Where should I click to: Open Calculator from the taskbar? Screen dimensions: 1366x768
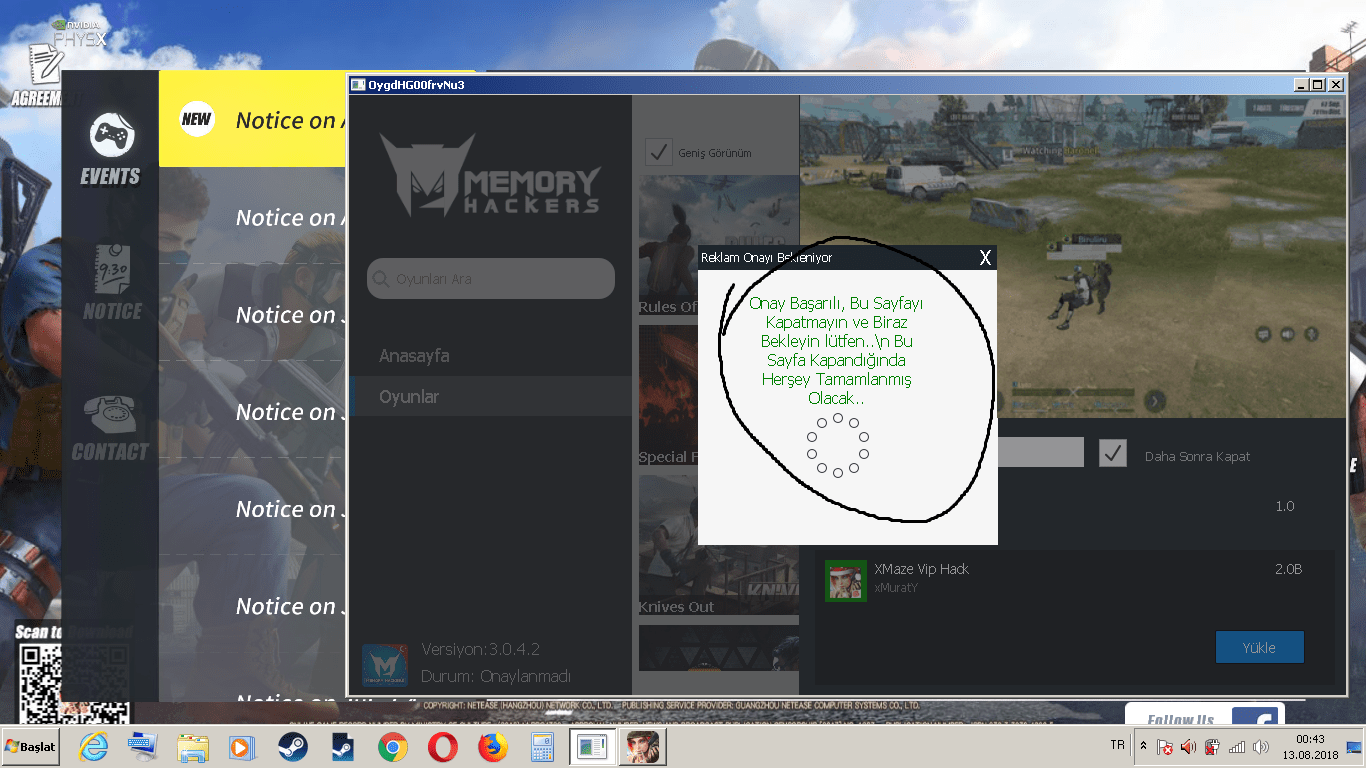click(x=542, y=747)
